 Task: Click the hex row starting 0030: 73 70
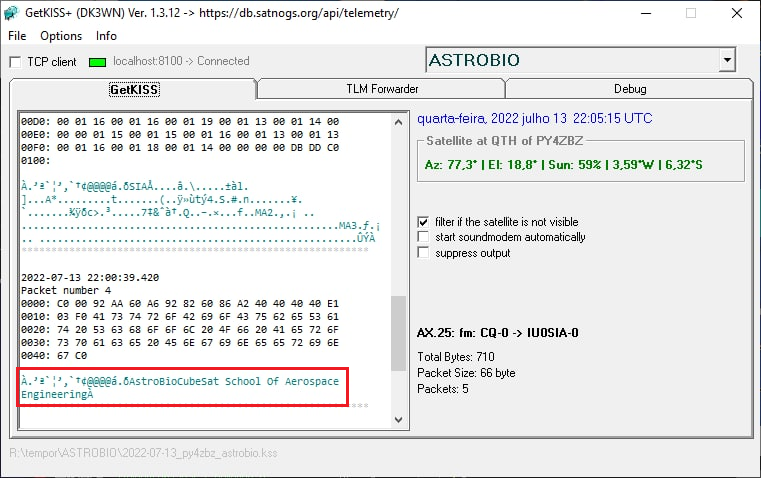click(x=180, y=343)
